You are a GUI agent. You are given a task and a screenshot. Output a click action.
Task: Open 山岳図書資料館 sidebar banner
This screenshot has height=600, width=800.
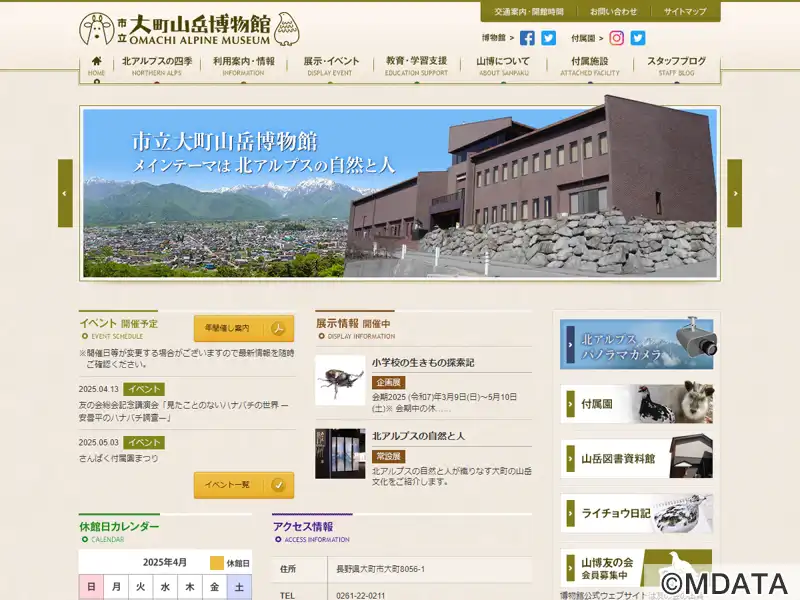pos(637,458)
